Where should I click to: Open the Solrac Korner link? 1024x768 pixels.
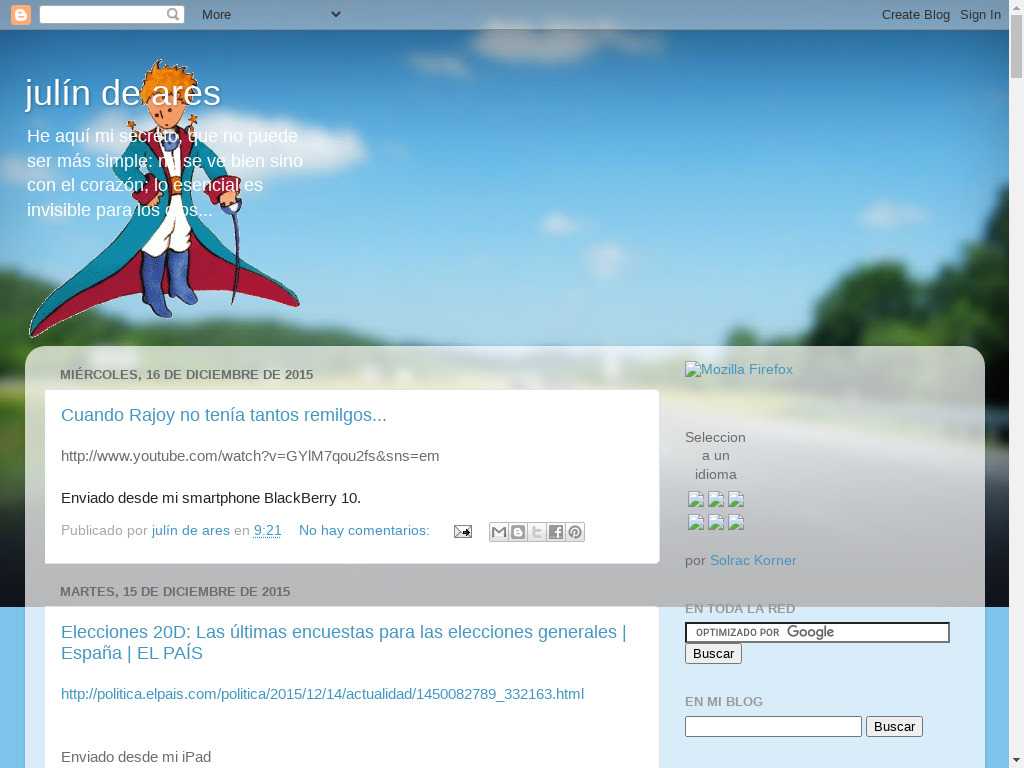[753, 560]
